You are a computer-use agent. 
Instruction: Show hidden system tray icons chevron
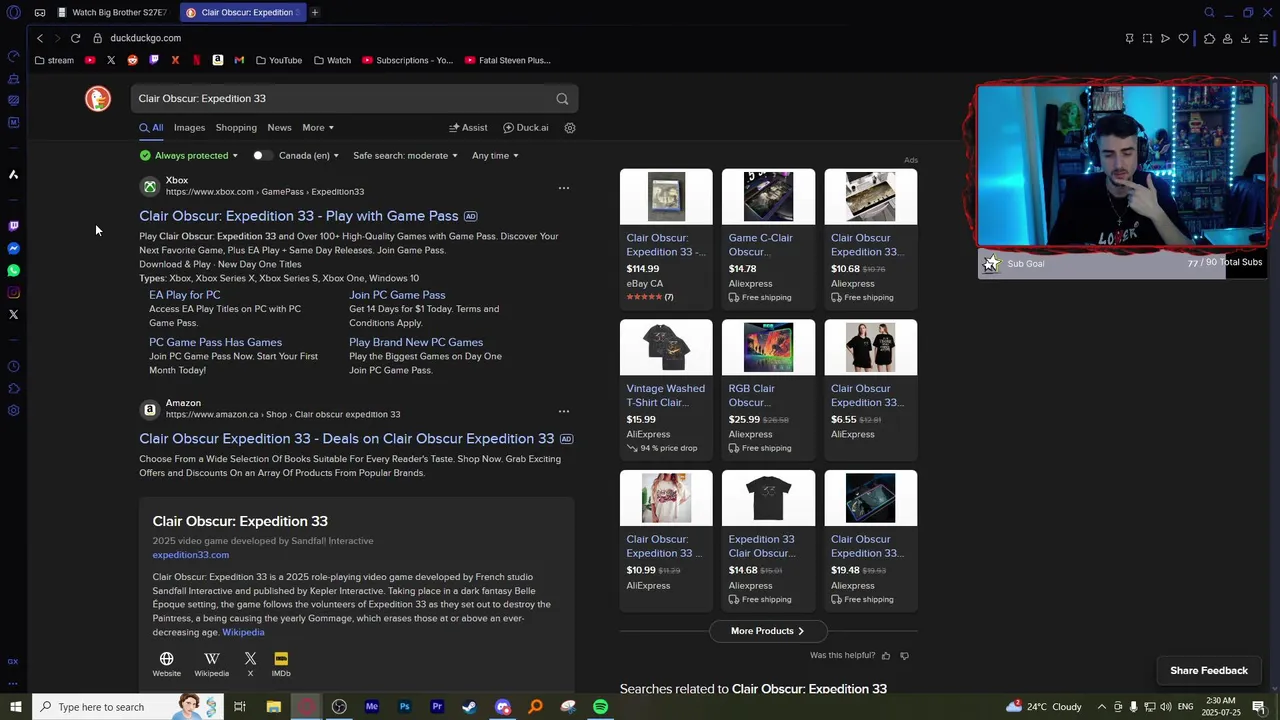point(1101,707)
